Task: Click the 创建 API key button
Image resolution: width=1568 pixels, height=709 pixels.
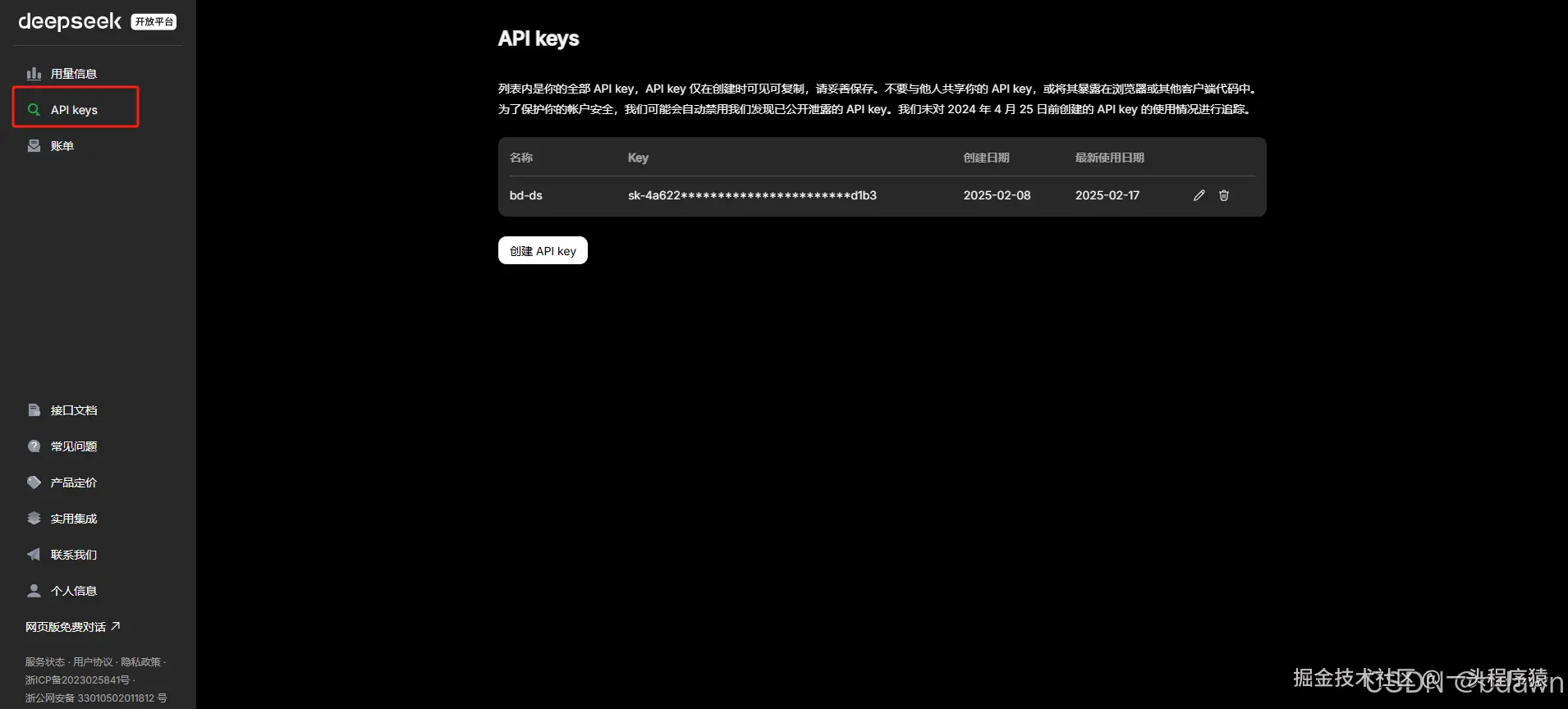Action: point(543,250)
